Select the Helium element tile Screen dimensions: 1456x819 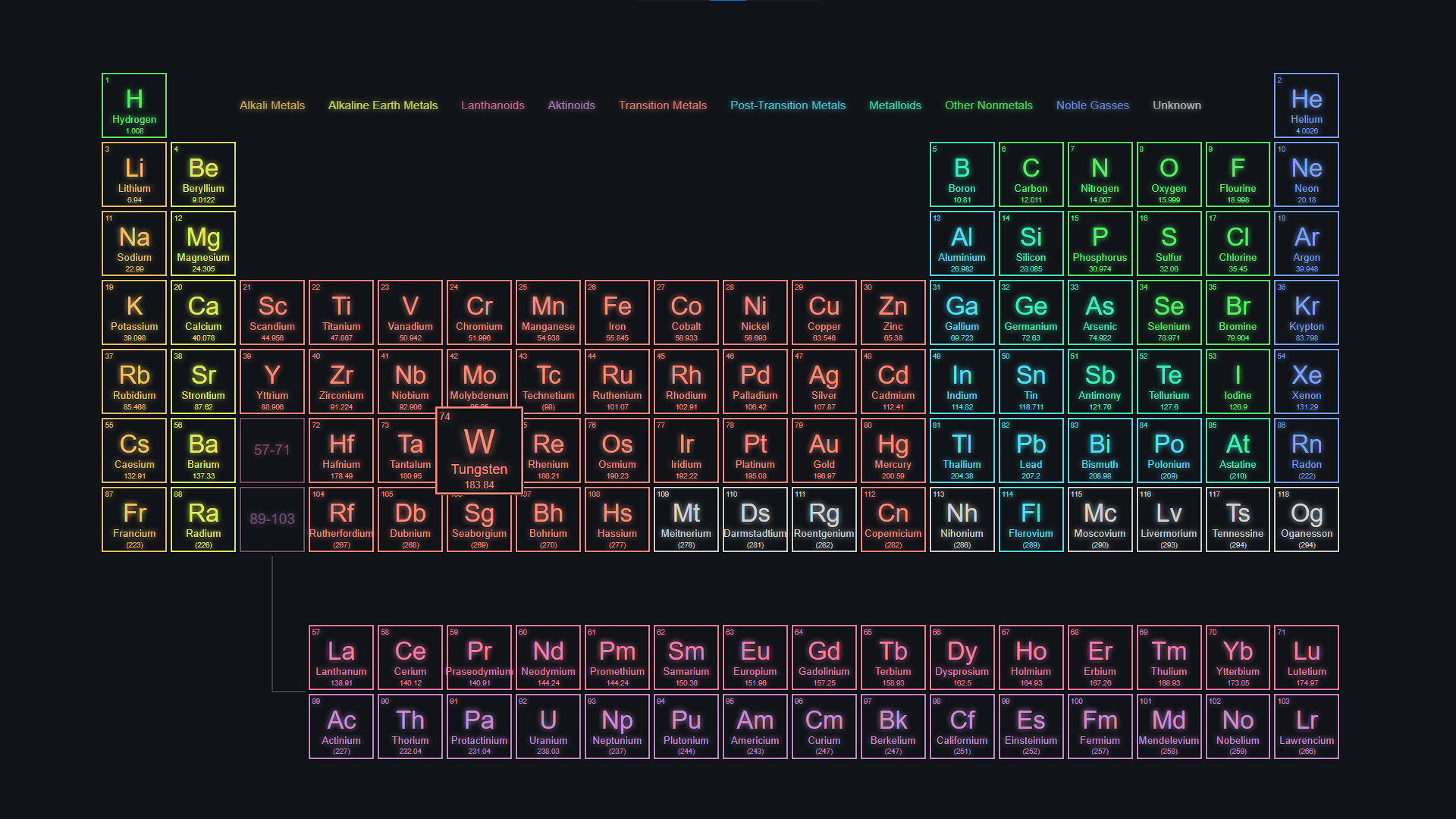[x=1306, y=105]
